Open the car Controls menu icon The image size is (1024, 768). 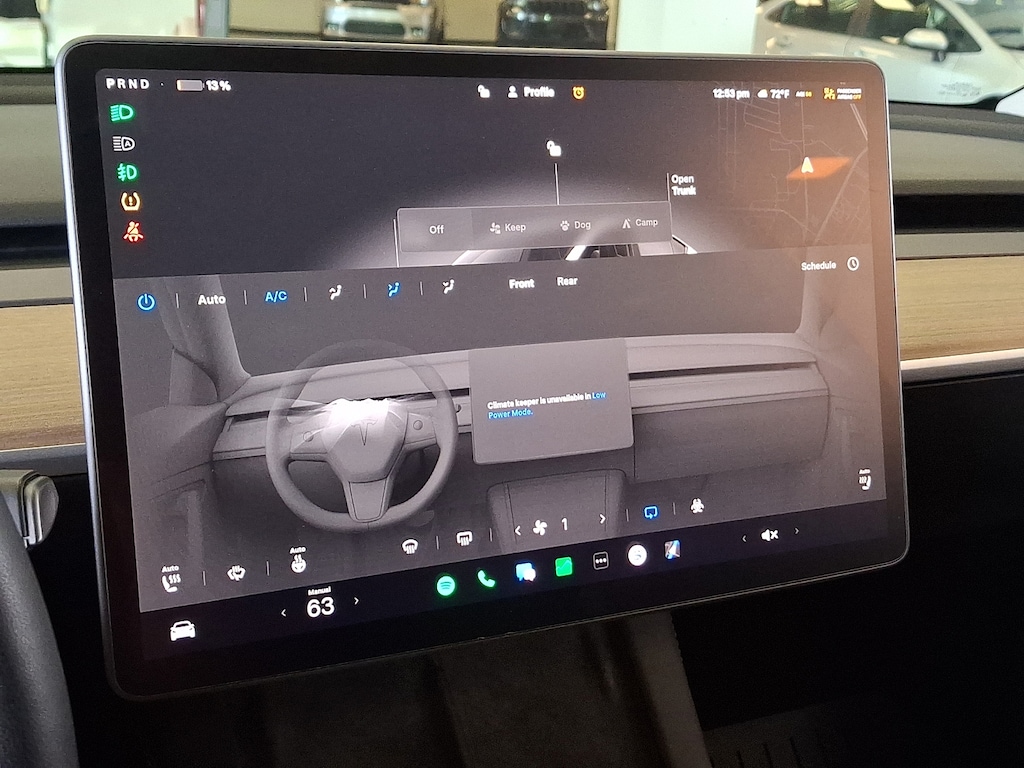pyautogui.click(x=182, y=631)
